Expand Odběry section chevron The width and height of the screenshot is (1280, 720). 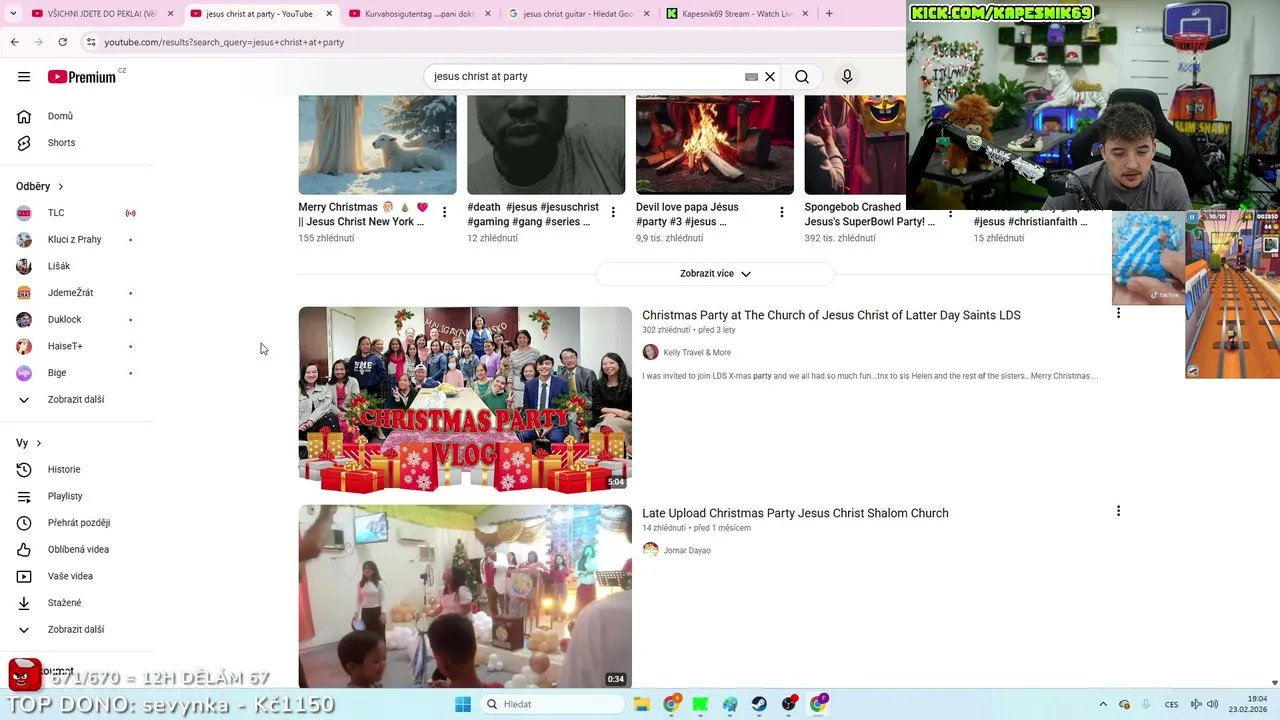[61, 187]
